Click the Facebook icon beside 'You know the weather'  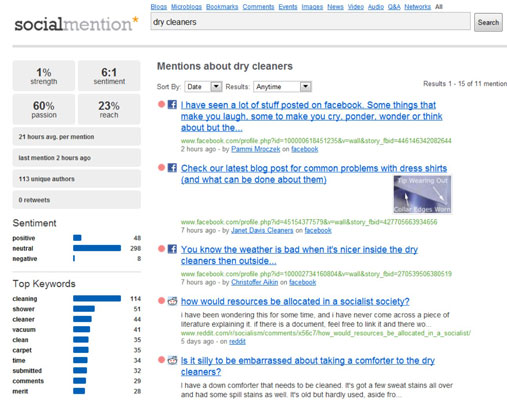coord(172,249)
